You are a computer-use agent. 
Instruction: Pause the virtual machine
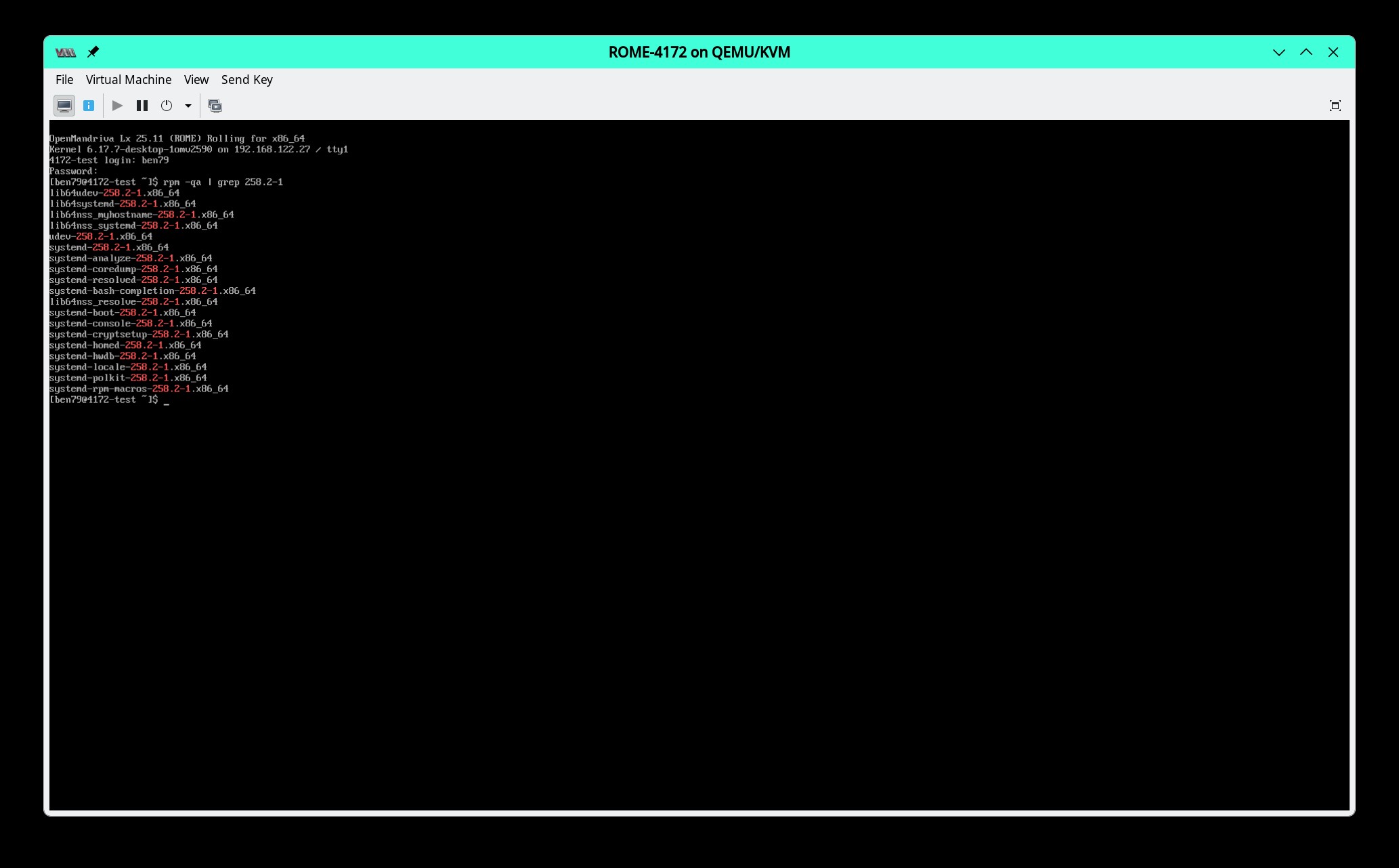point(142,106)
